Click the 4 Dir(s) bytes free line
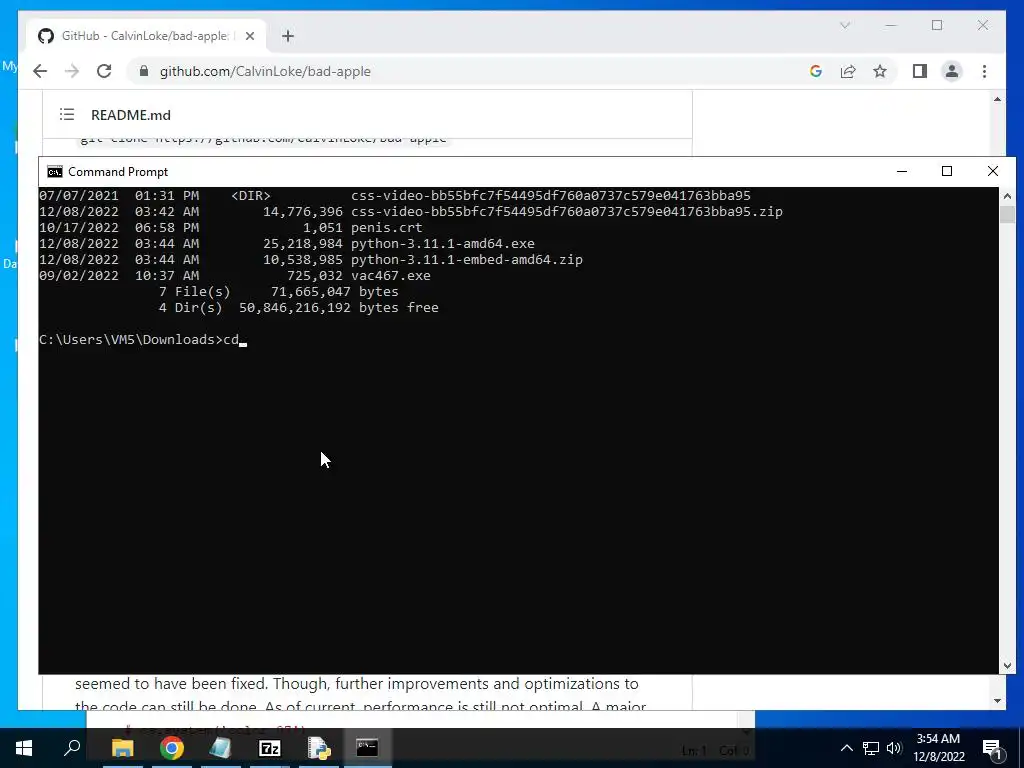Screen dimensions: 1024x768 [x=298, y=308]
